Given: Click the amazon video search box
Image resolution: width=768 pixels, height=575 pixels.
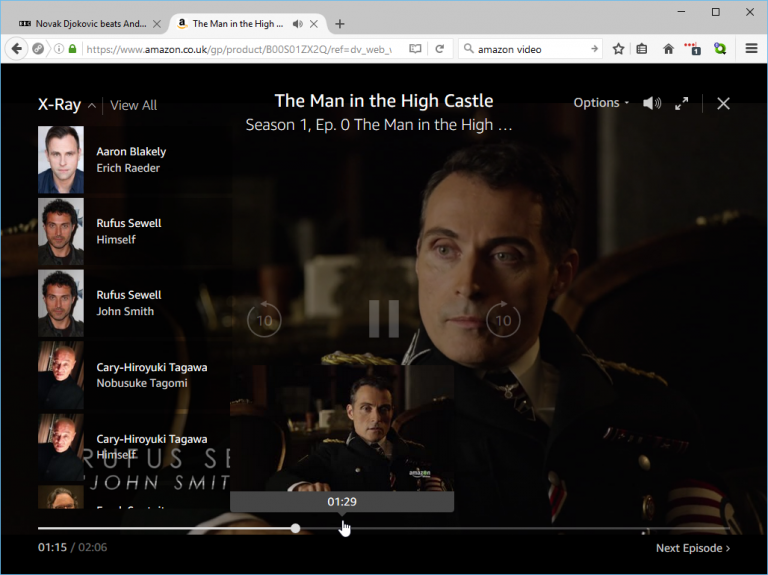Looking at the screenshot, I should [x=530, y=49].
